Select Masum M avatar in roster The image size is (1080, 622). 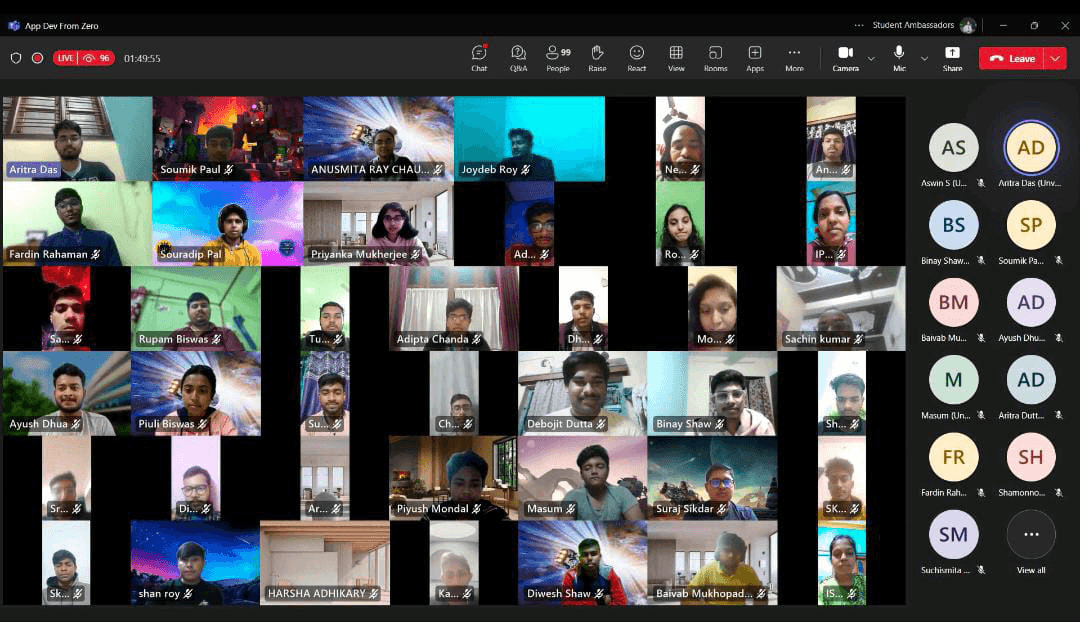[x=953, y=380]
